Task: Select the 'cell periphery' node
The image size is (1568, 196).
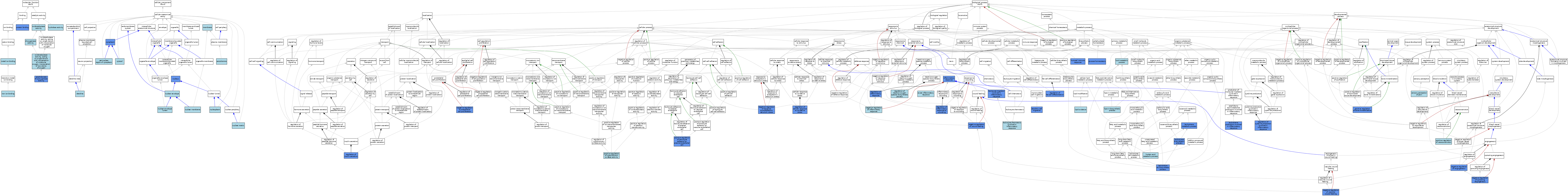Action: coord(221,27)
